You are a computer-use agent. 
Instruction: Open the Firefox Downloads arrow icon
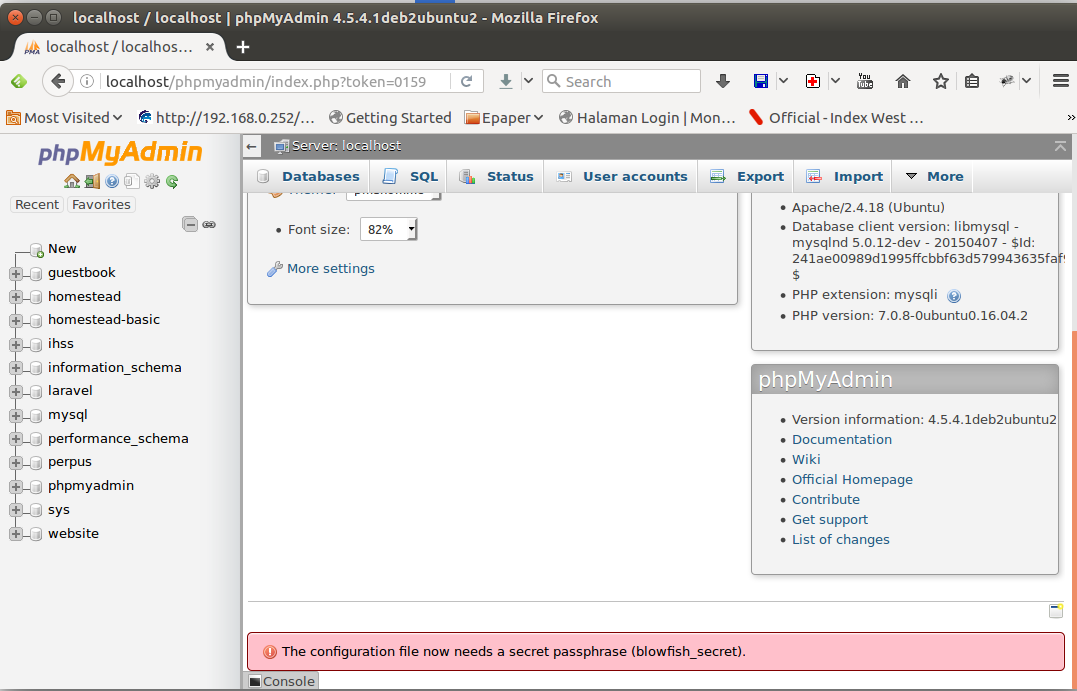tap(723, 81)
